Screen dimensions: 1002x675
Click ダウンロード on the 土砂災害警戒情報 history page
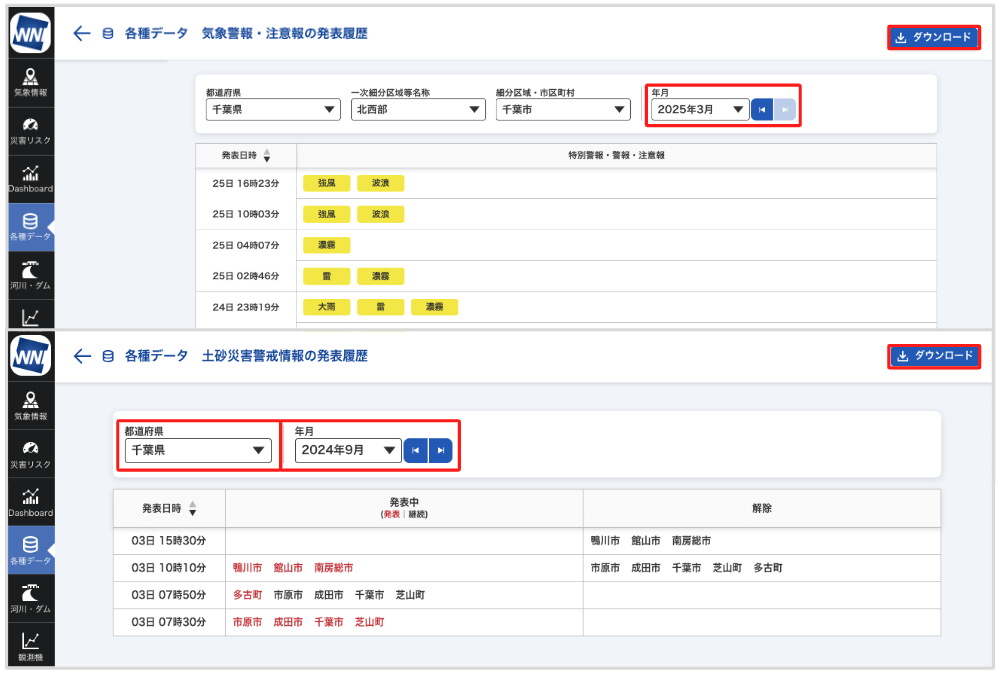933,356
